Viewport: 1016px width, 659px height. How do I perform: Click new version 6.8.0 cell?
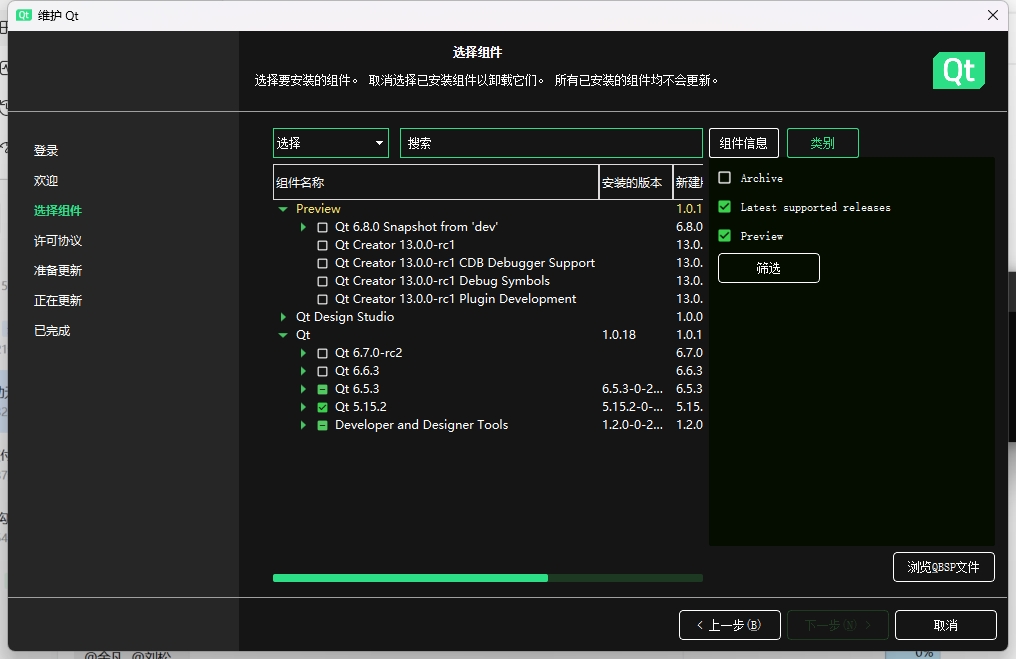[689, 227]
